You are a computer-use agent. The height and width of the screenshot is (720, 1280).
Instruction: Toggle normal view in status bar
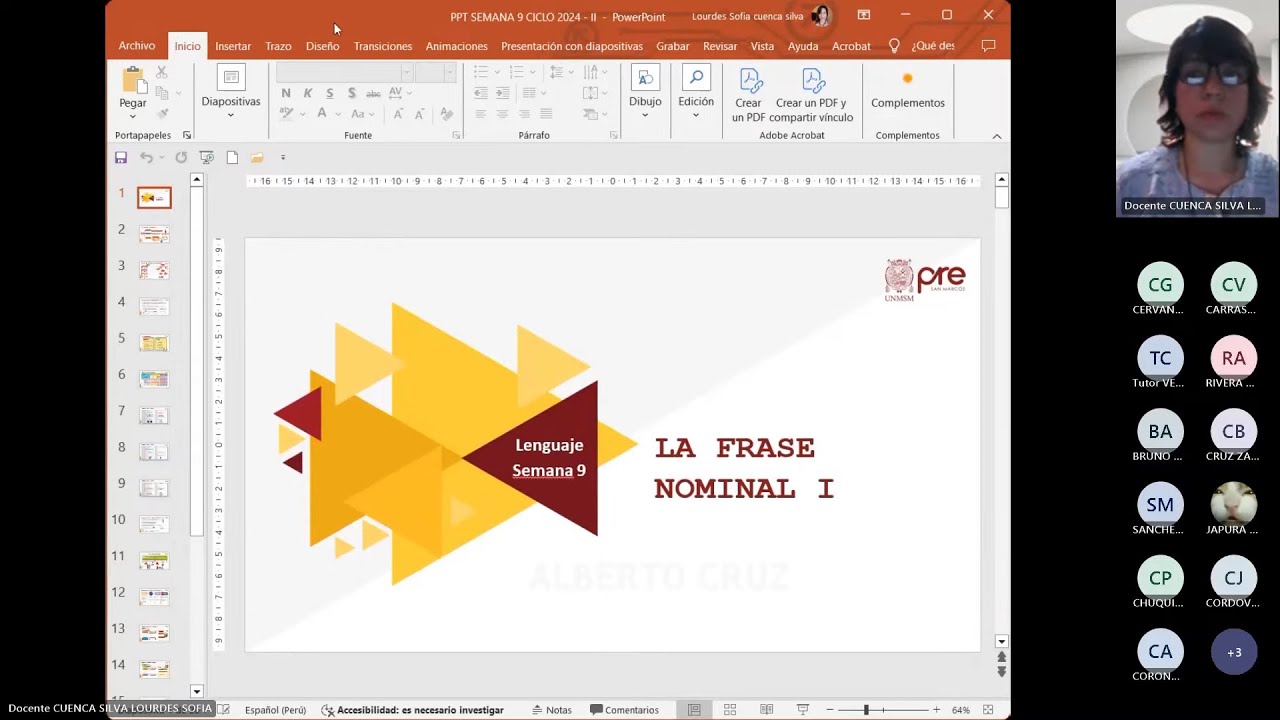point(694,710)
